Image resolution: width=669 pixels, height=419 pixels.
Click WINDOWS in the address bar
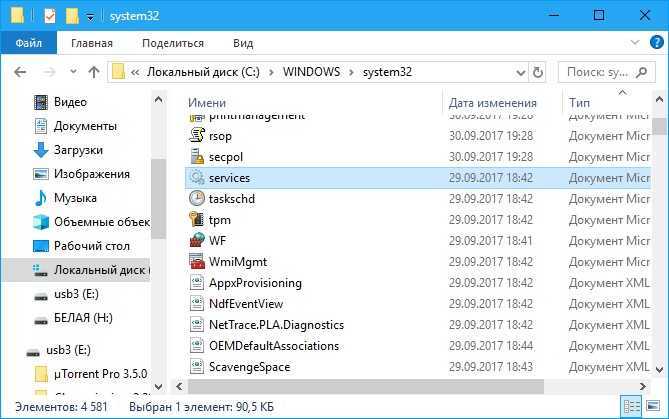(x=311, y=72)
